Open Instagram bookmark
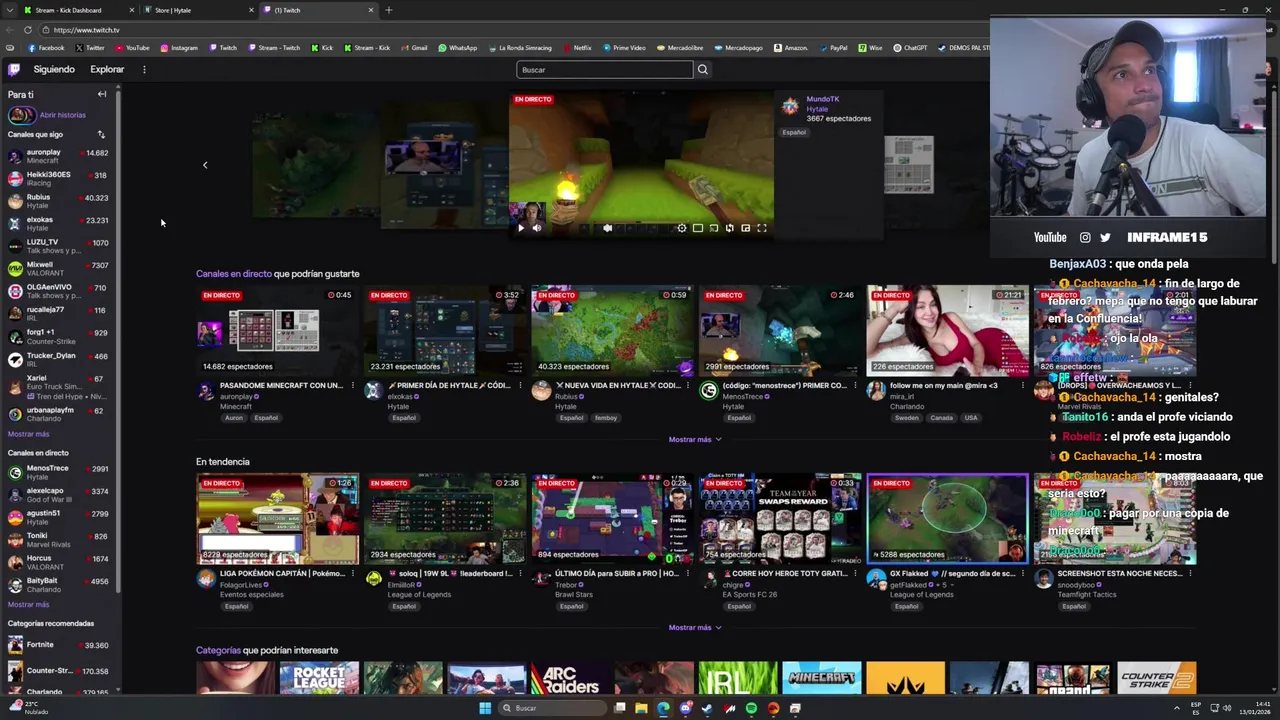This screenshot has height=720, width=1280. click(x=179, y=48)
